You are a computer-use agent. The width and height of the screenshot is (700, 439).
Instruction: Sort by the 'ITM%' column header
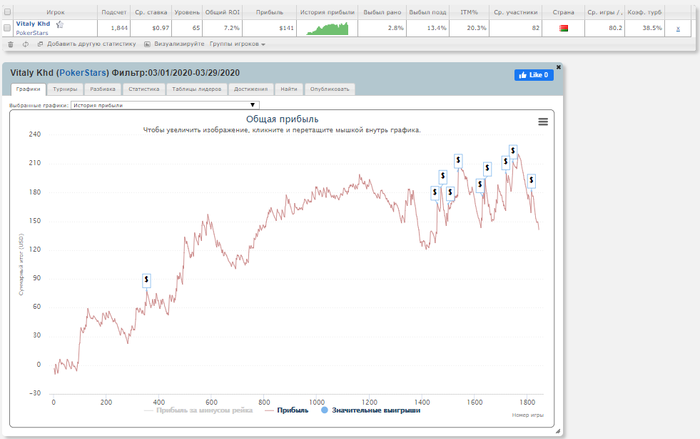pos(469,13)
